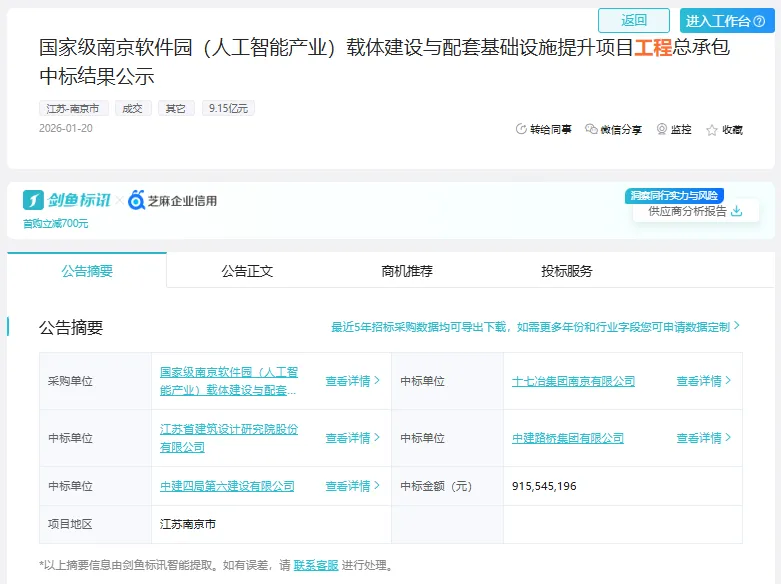
Task: Click the download icon on 供应商分析报告
Action: [737, 211]
